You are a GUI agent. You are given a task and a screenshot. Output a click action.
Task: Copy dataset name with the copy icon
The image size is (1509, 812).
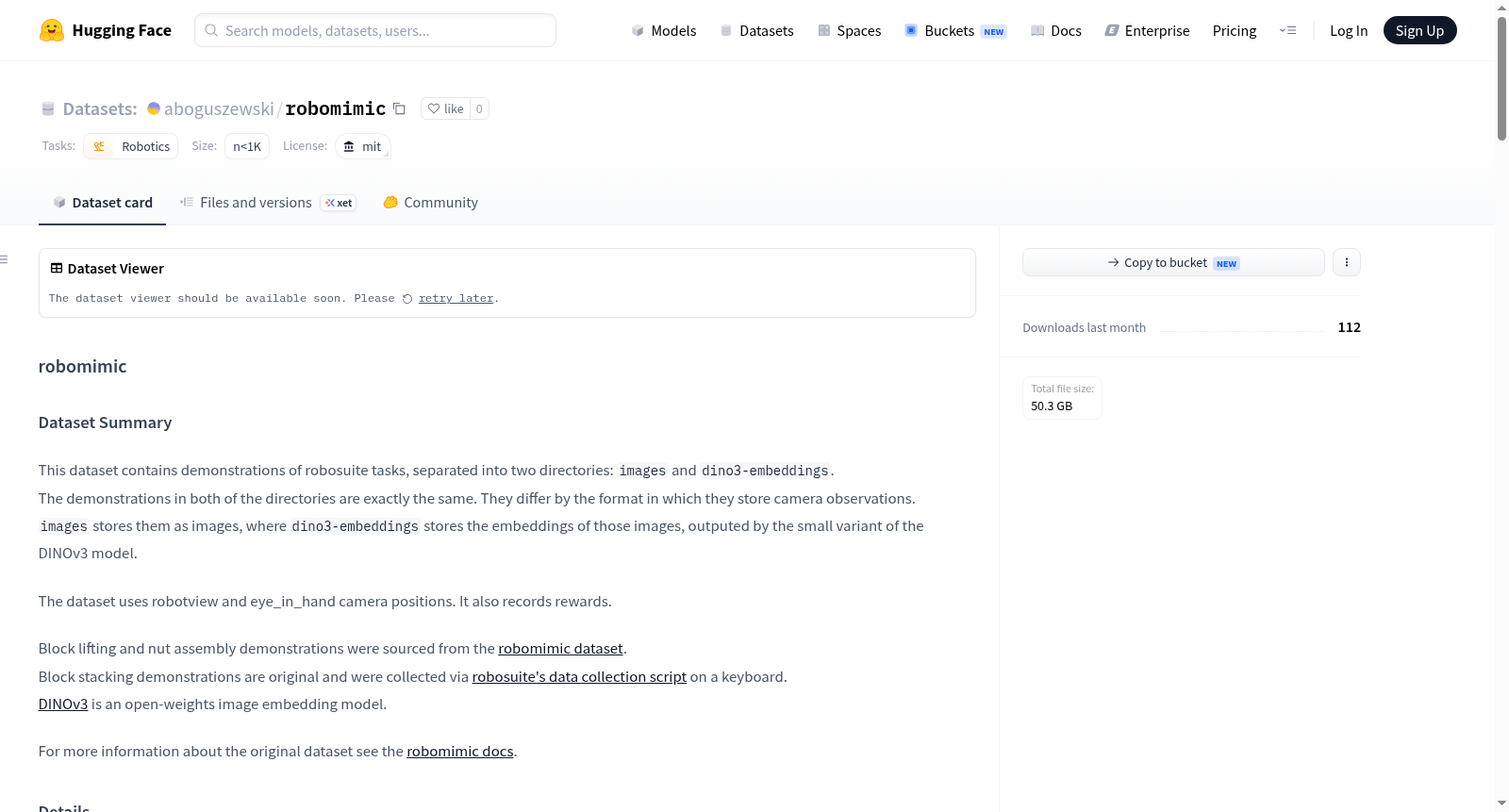click(399, 108)
